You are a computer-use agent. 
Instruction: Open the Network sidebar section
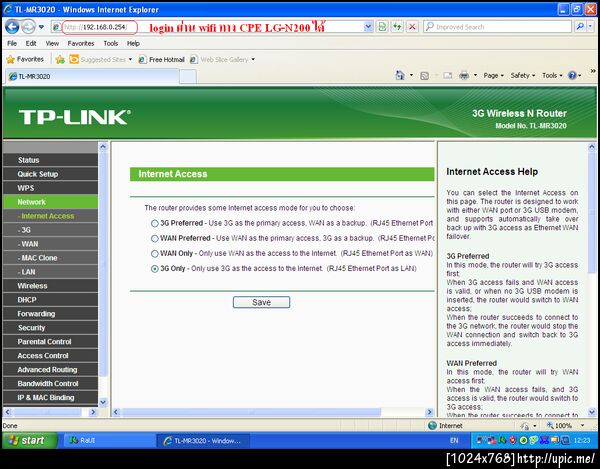(x=50, y=202)
